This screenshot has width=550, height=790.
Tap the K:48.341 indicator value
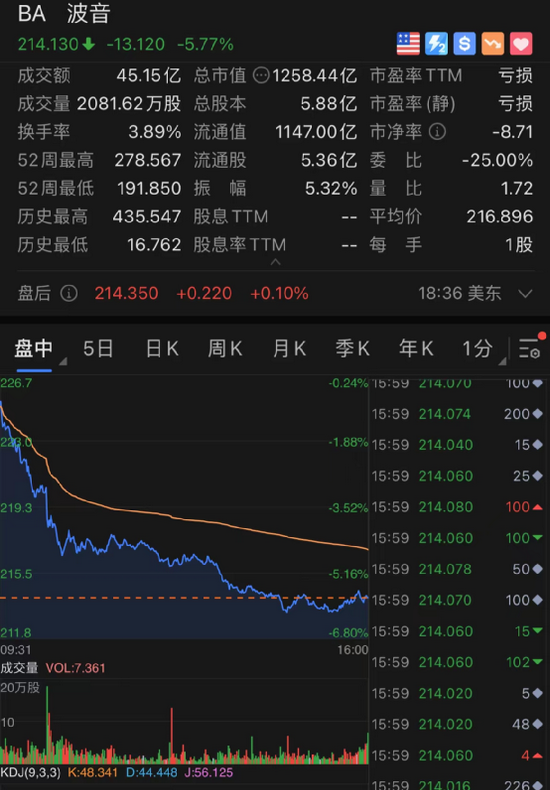(91, 772)
